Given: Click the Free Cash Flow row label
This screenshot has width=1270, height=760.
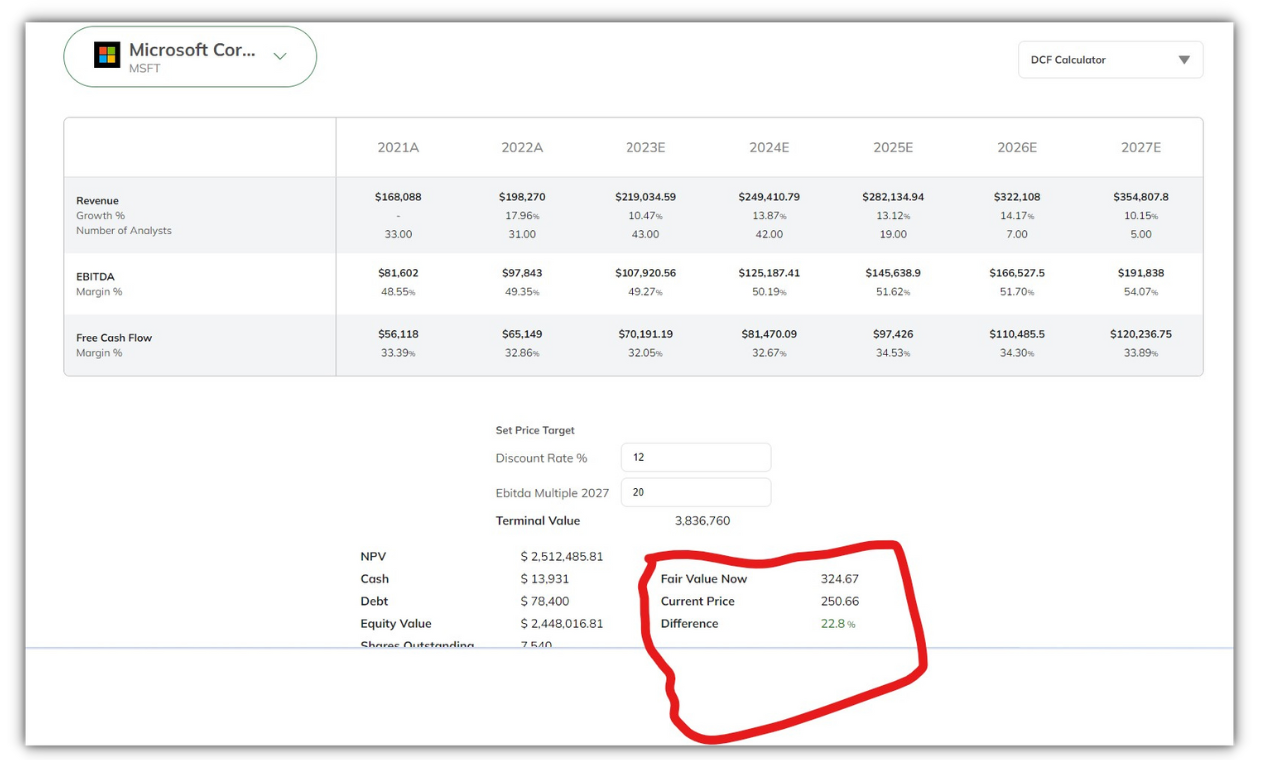Looking at the screenshot, I should (114, 338).
